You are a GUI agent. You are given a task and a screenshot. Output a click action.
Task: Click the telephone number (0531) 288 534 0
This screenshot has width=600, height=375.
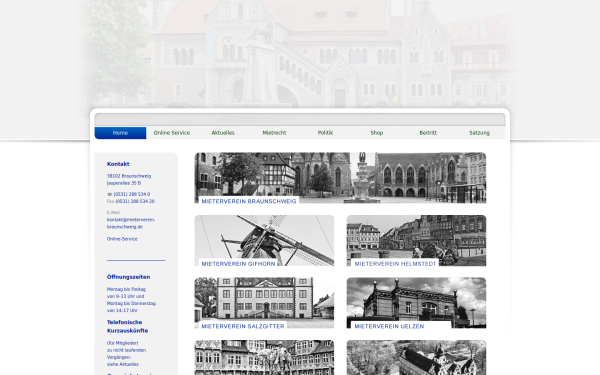point(132,194)
